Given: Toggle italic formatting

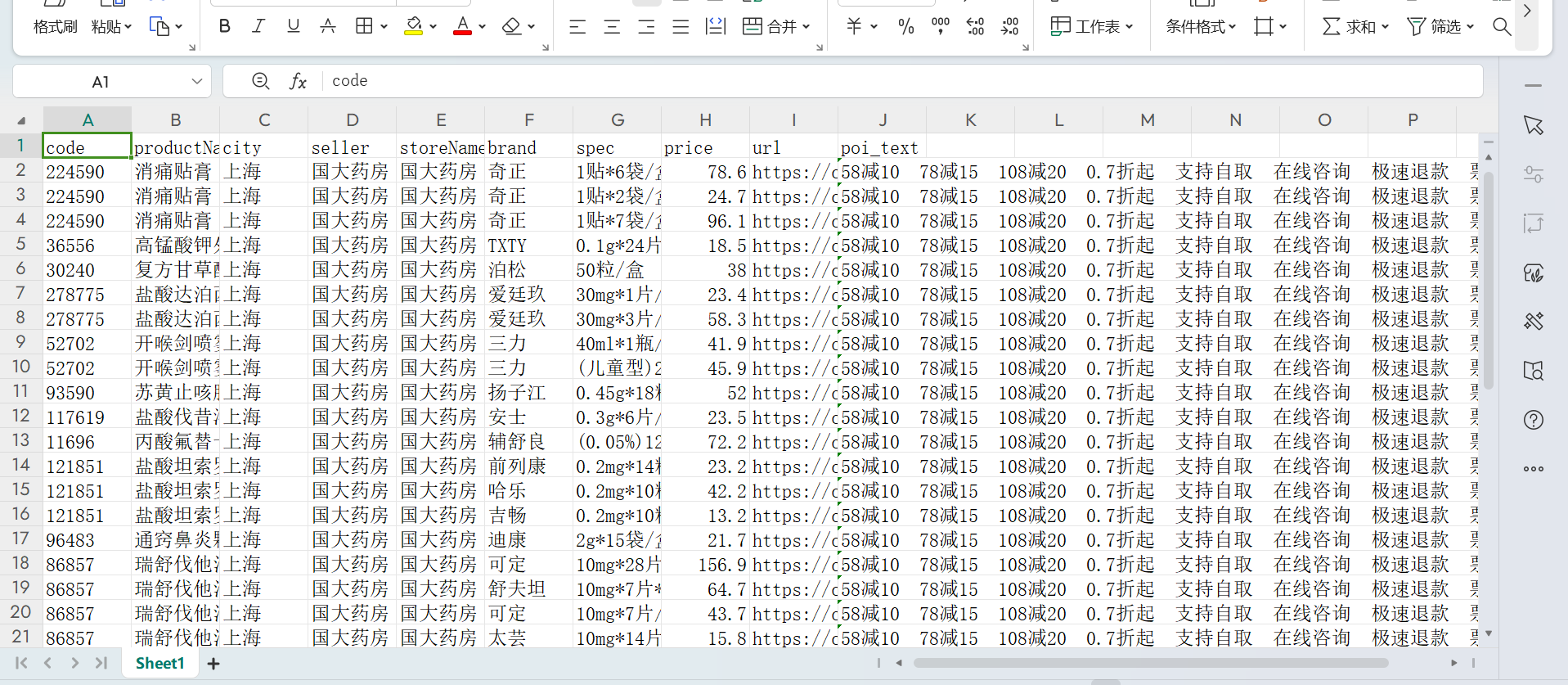Looking at the screenshot, I should [x=258, y=26].
